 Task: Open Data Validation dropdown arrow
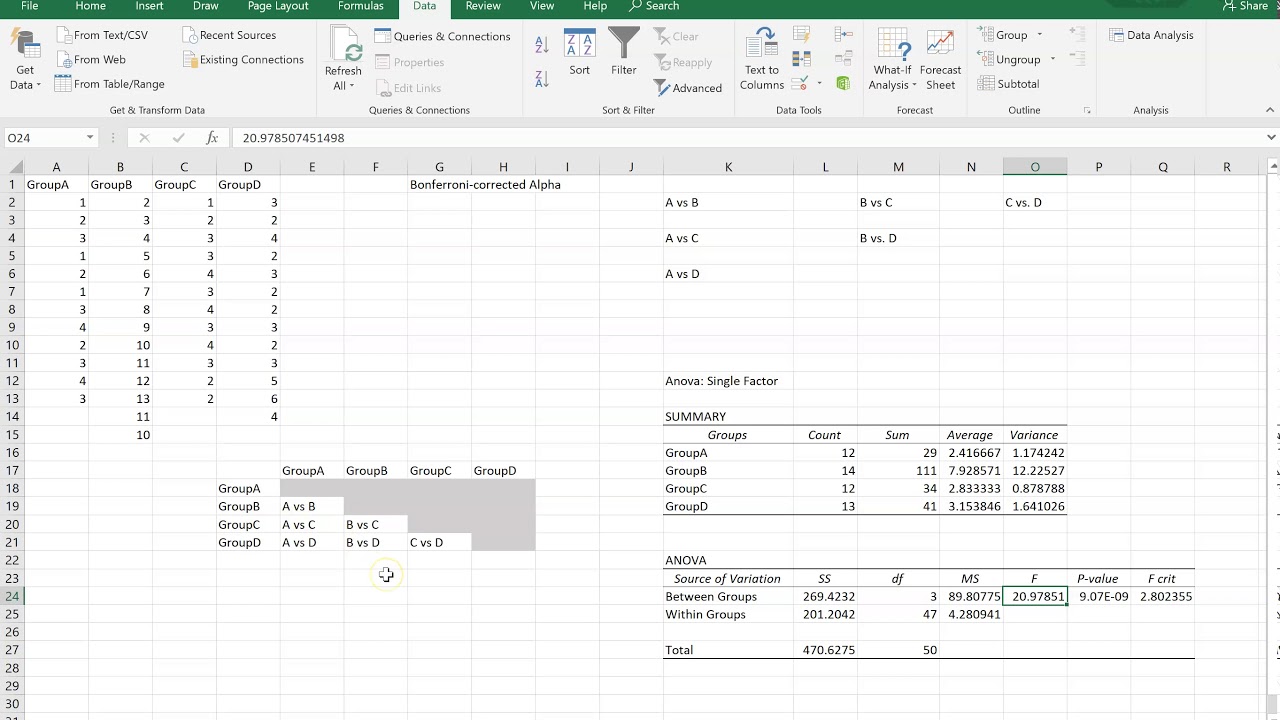[x=819, y=83]
